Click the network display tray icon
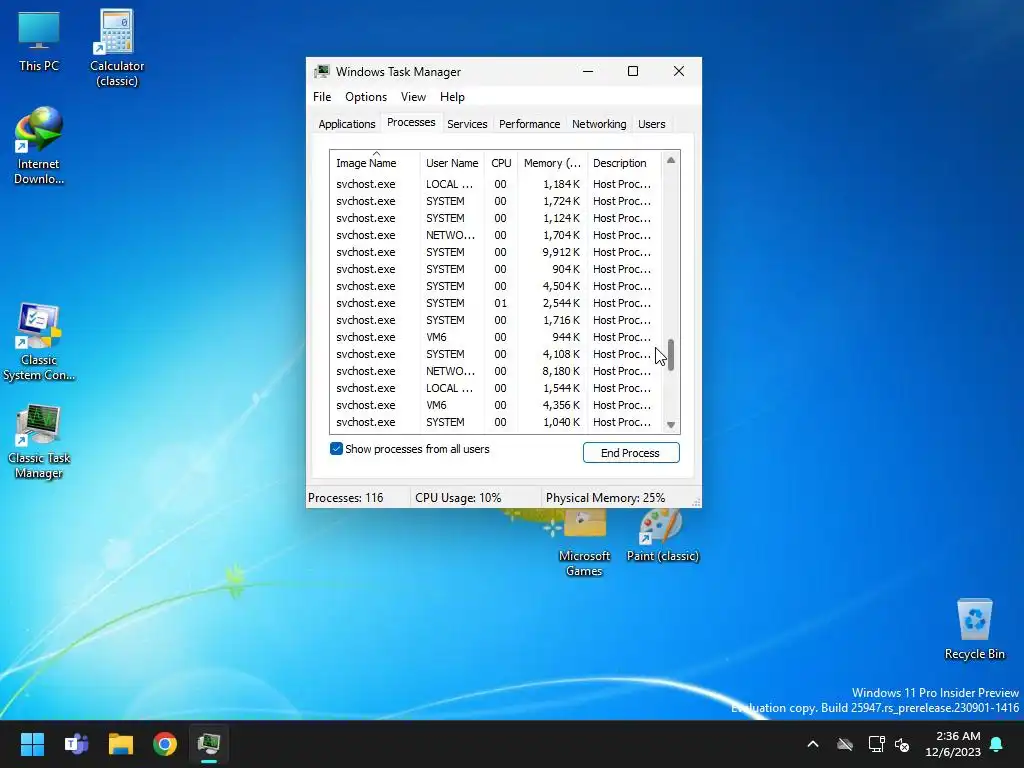 pyautogui.click(x=876, y=744)
